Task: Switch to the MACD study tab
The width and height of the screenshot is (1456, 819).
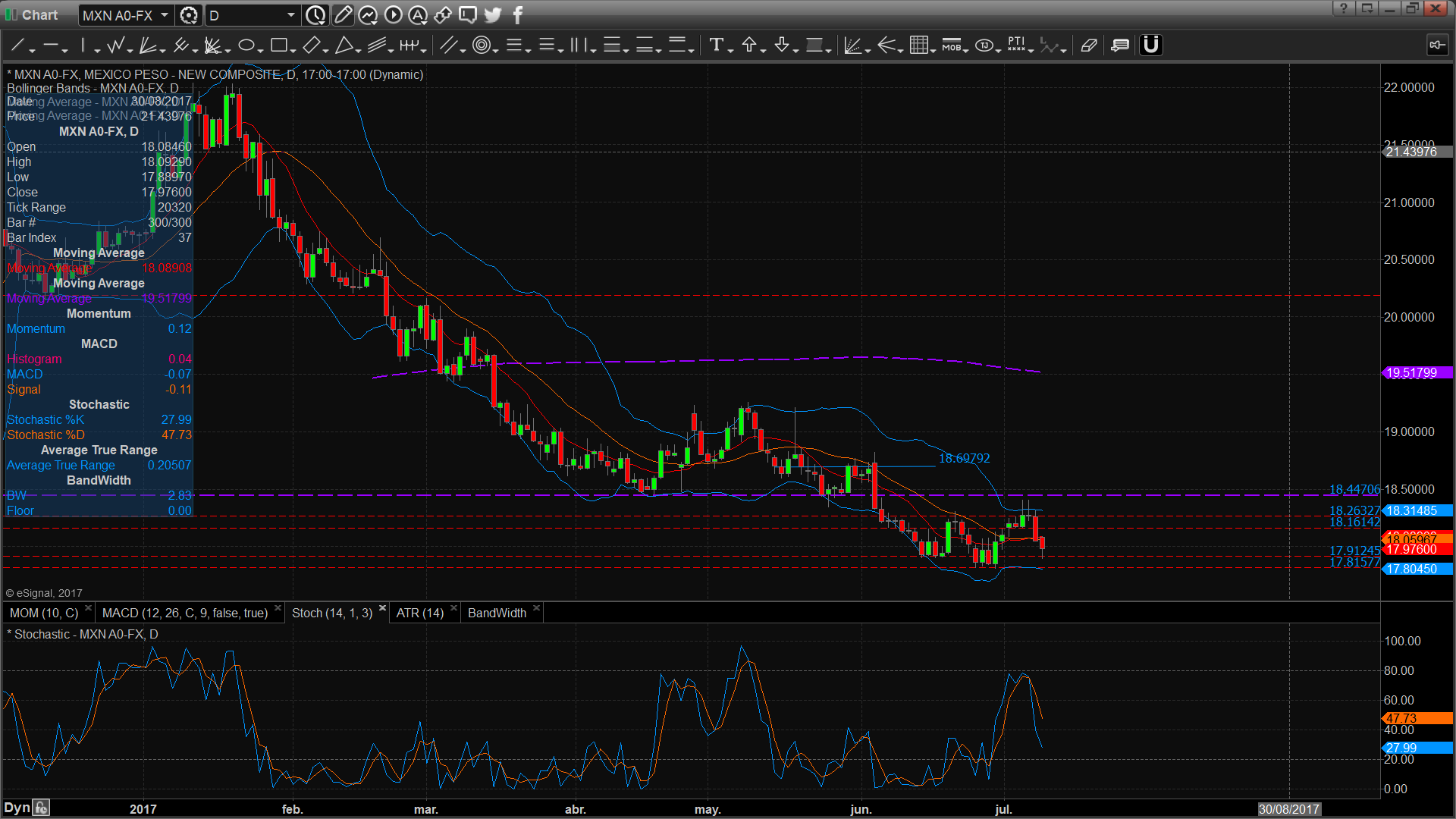Action: (x=185, y=613)
